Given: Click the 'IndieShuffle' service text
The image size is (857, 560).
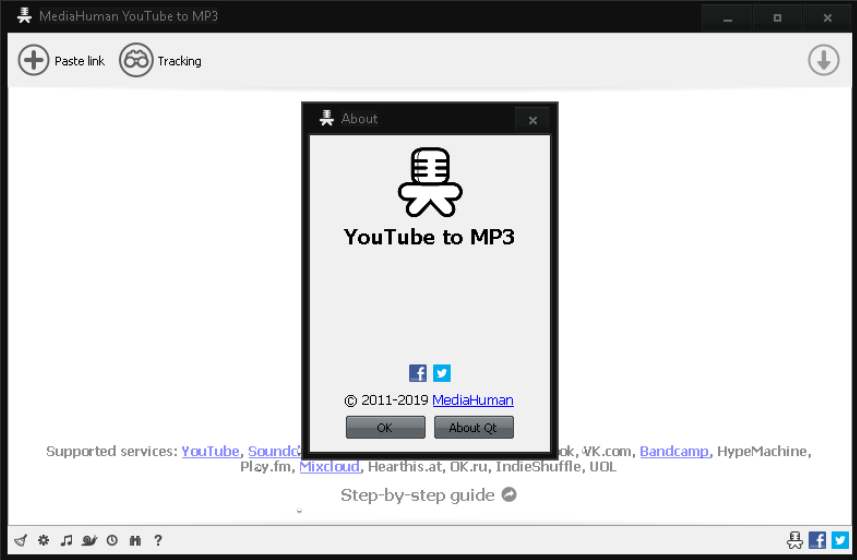Looking at the screenshot, I should coord(538,467).
